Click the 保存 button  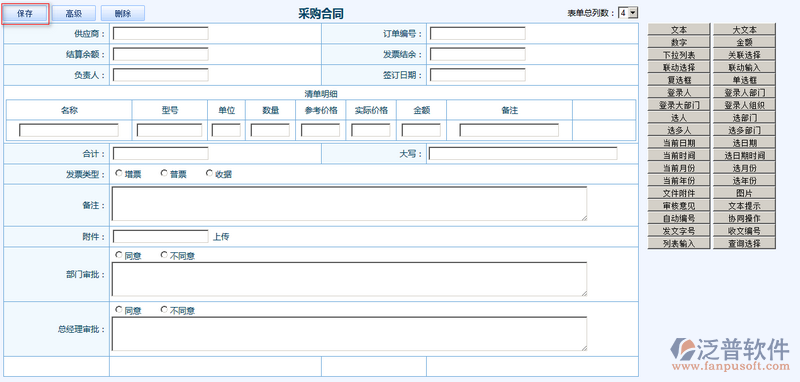click(25, 14)
